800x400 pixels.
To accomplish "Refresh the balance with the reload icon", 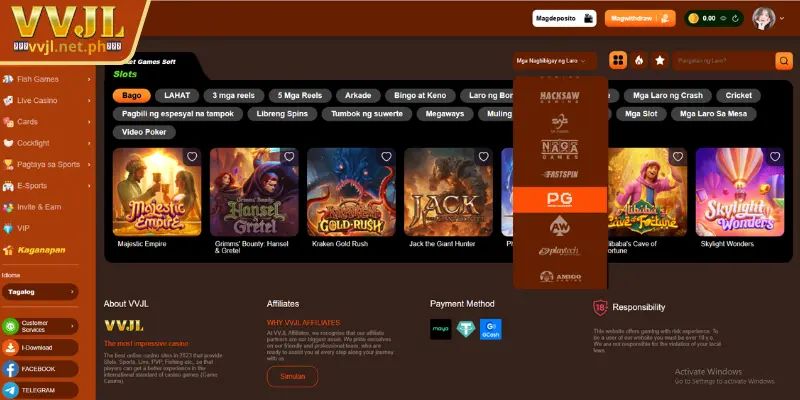I will pos(735,18).
